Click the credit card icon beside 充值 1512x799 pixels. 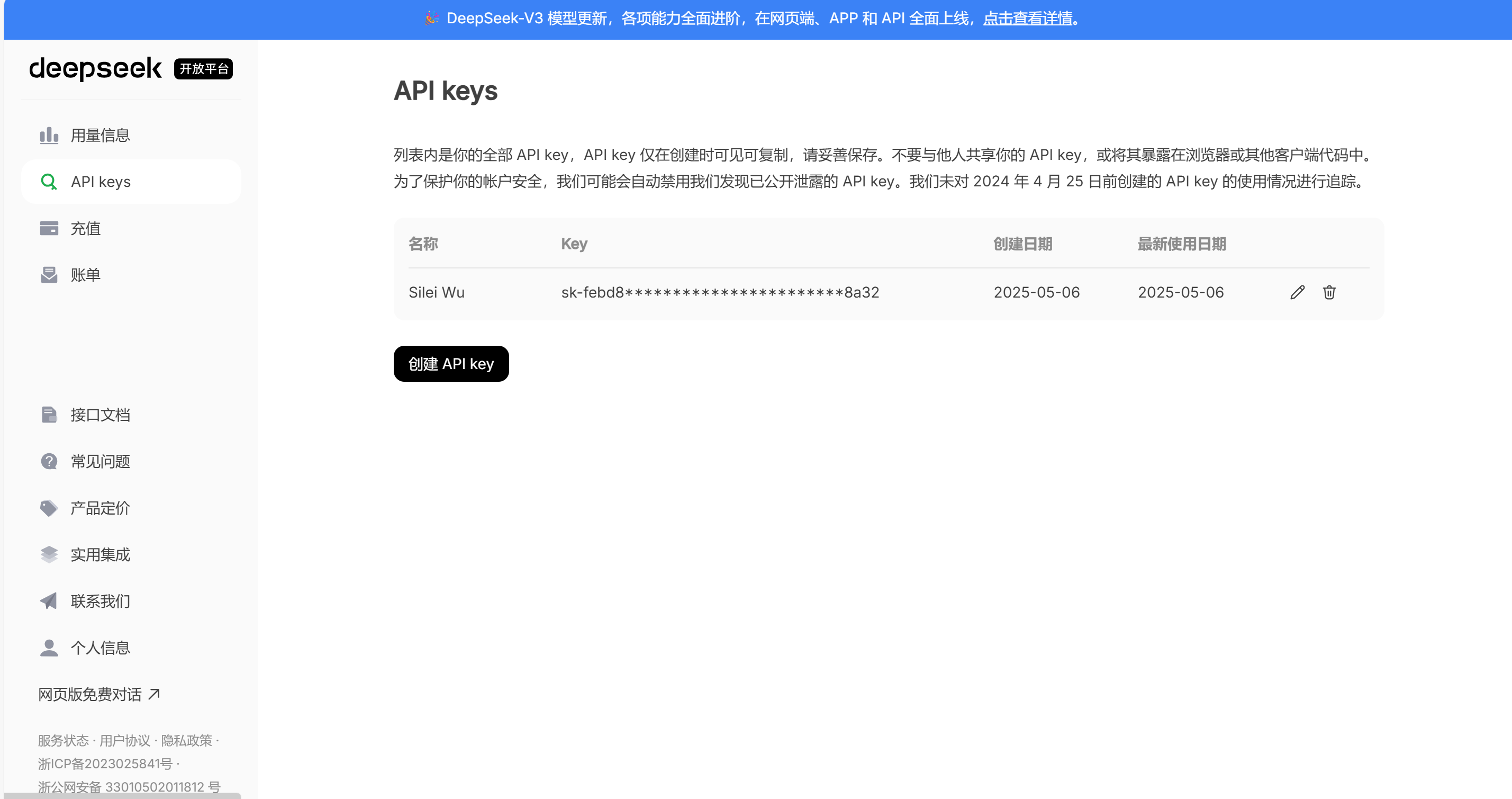point(49,228)
